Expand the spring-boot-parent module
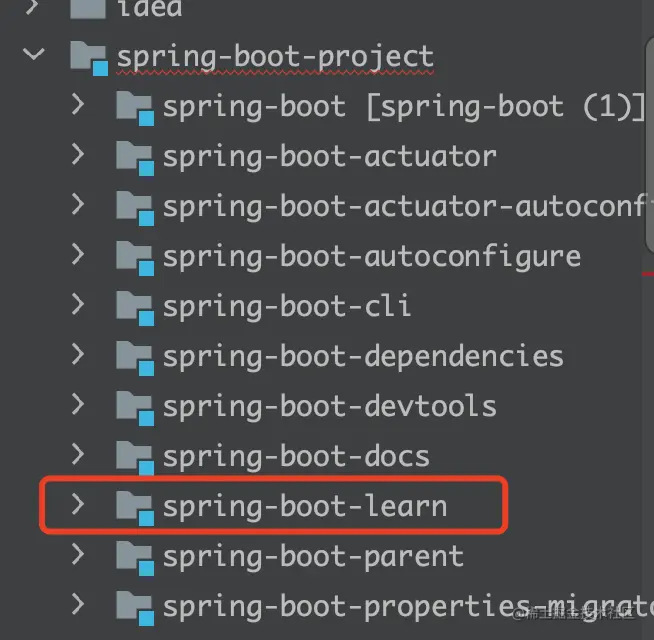Screen dimensions: 654x640 [x=78, y=554]
